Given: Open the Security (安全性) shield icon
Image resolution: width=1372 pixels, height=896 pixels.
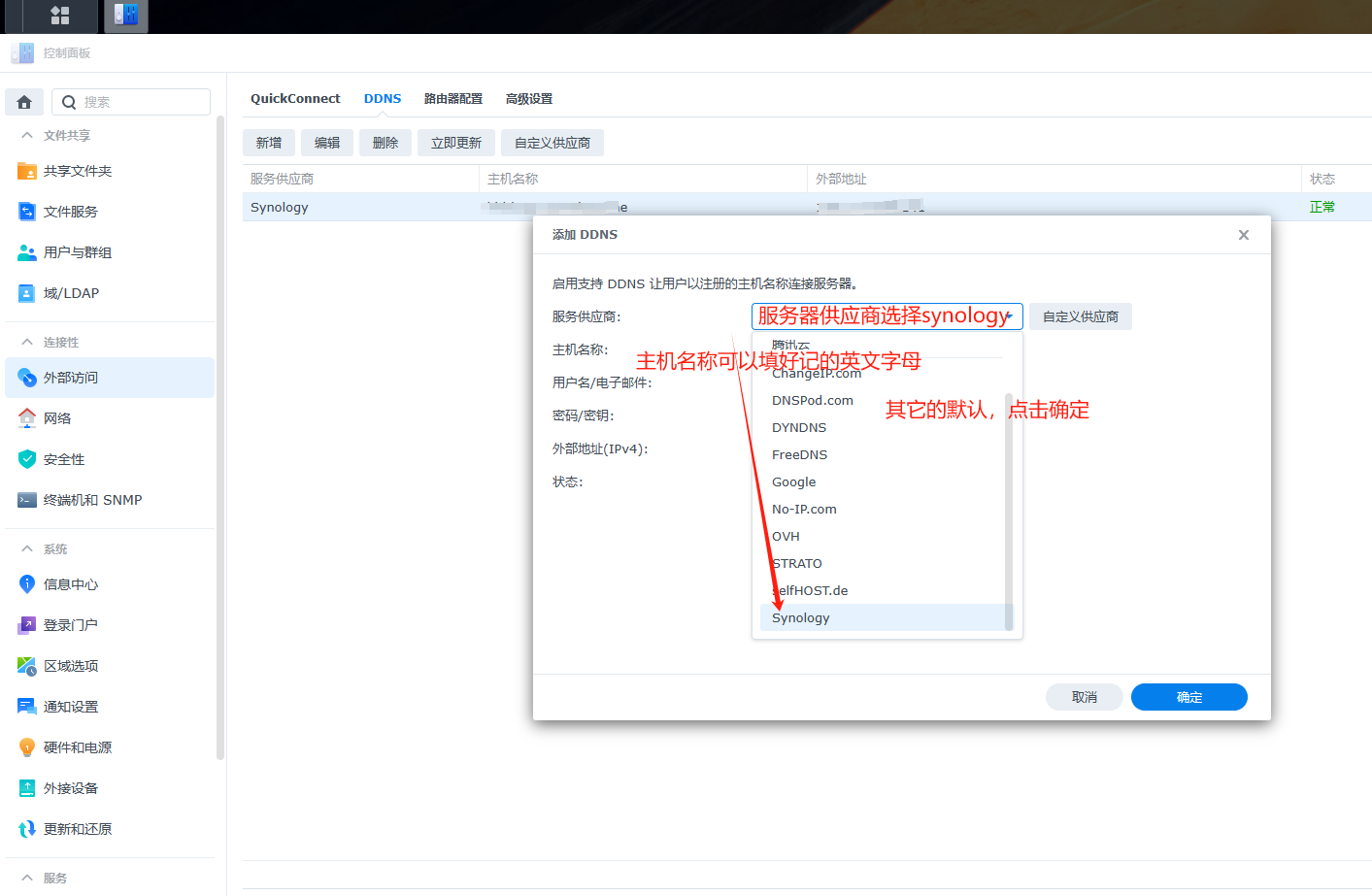Looking at the screenshot, I should (27, 459).
